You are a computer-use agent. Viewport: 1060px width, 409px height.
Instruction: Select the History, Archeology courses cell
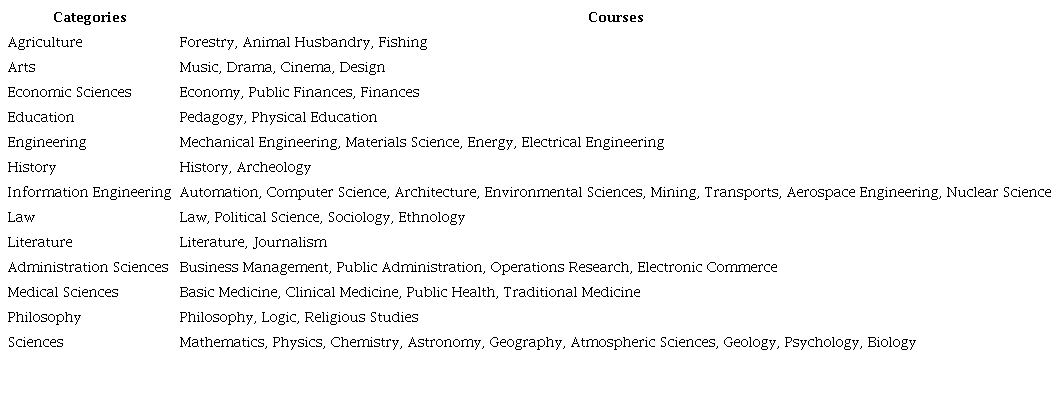245,168
